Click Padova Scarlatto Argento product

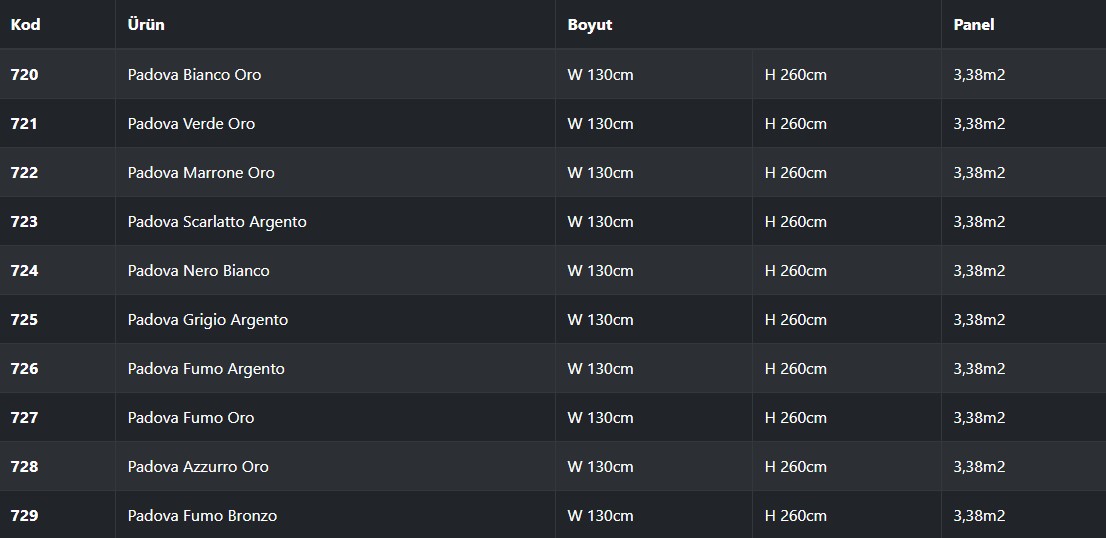click(217, 221)
